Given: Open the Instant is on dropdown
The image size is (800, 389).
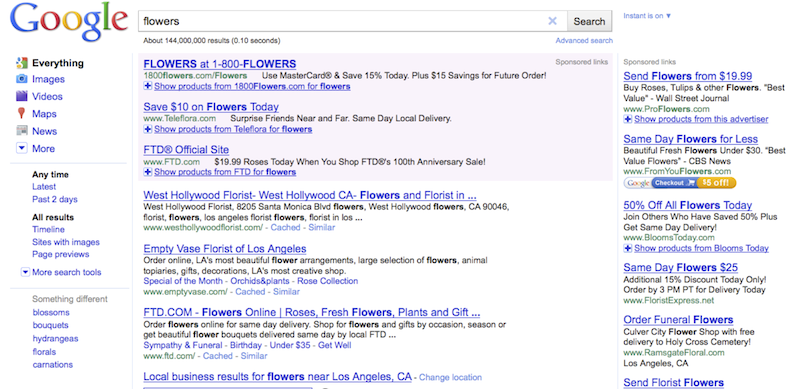Looking at the screenshot, I should 647,16.
